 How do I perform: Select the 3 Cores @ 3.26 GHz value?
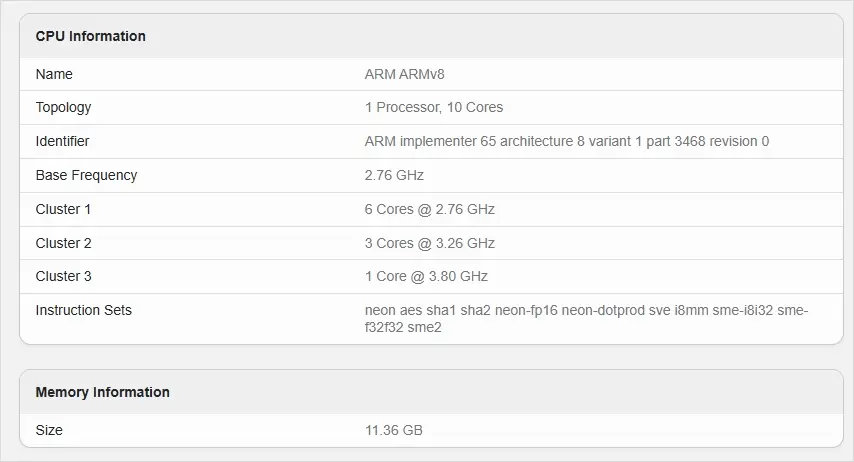(430, 243)
